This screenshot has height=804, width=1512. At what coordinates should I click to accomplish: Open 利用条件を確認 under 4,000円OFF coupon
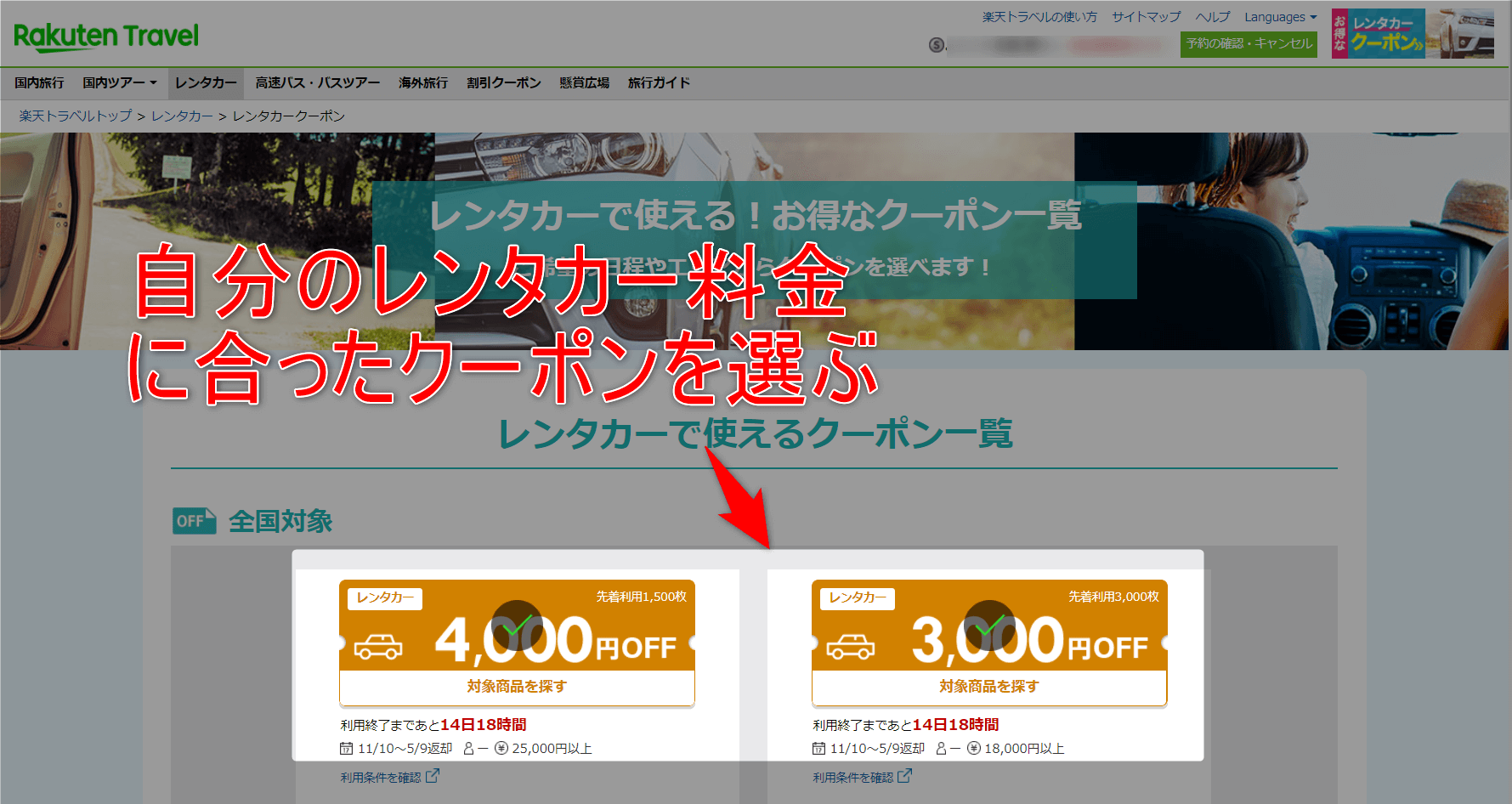pos(381,778)
